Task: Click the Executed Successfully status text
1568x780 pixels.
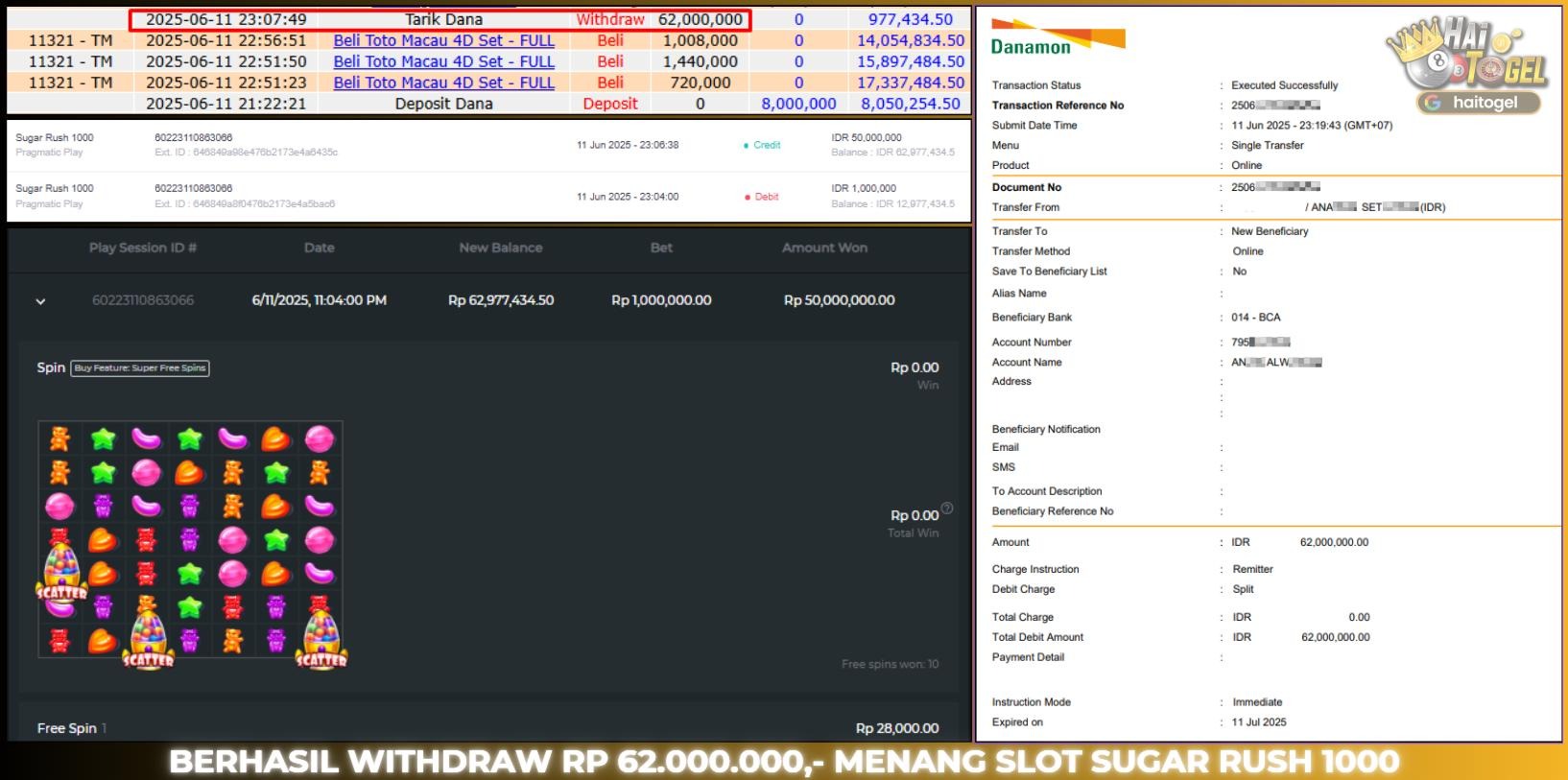Action: [1284, 85]
